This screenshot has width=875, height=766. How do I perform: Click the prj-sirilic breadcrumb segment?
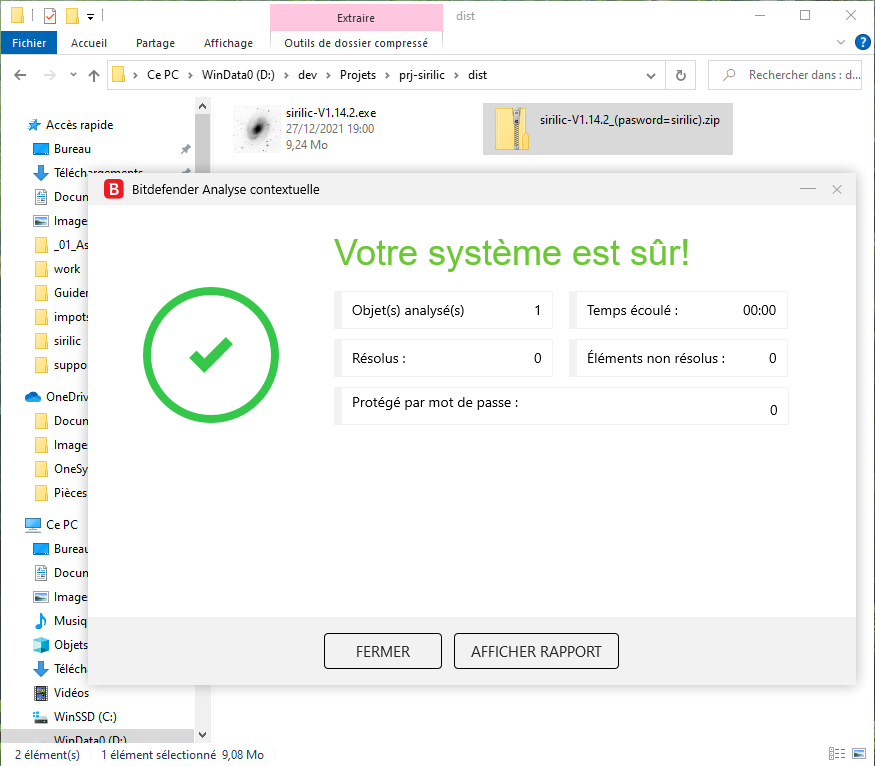[422, 75]
